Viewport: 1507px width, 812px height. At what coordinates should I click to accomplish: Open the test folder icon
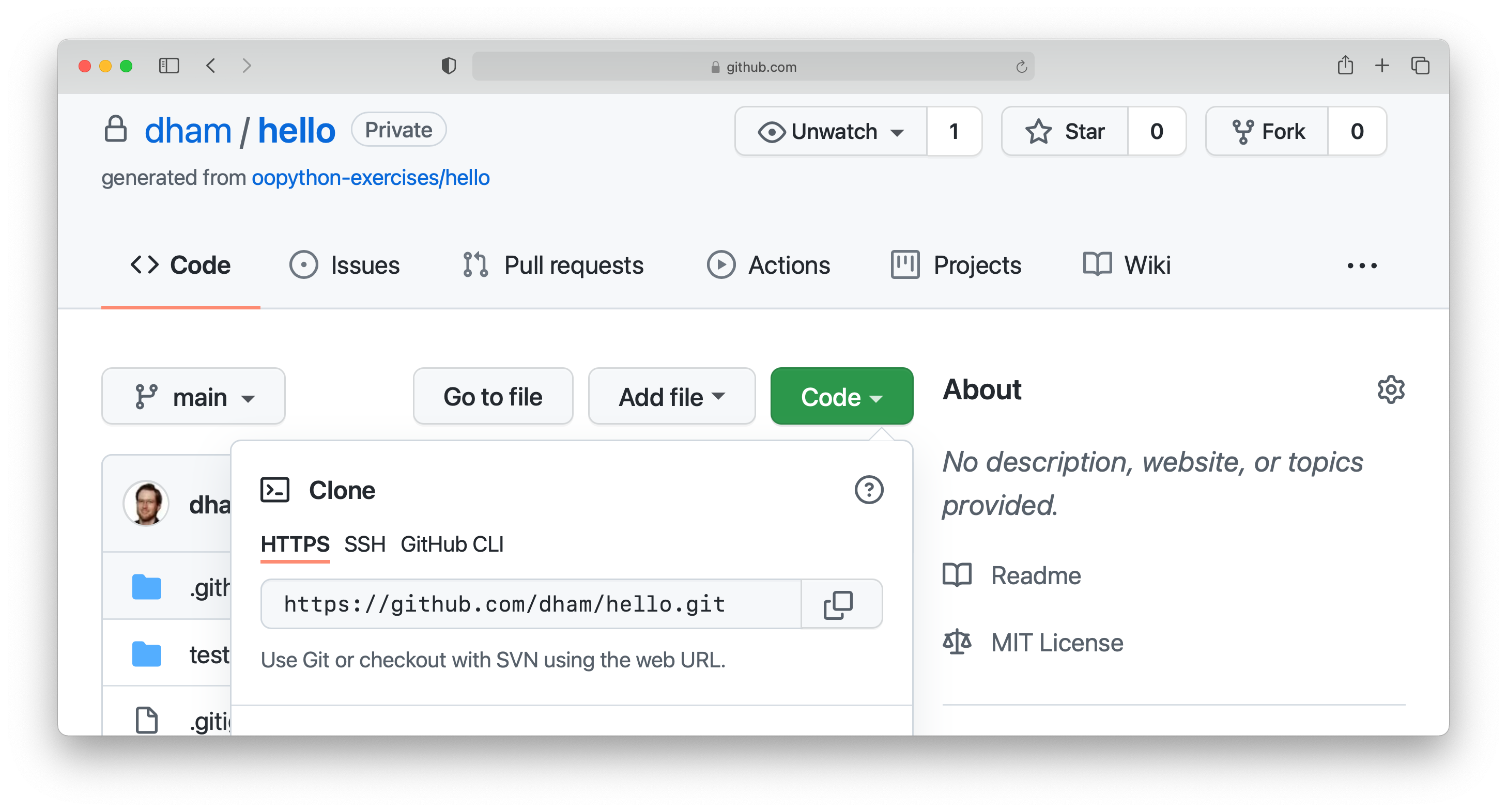point(146,654)
